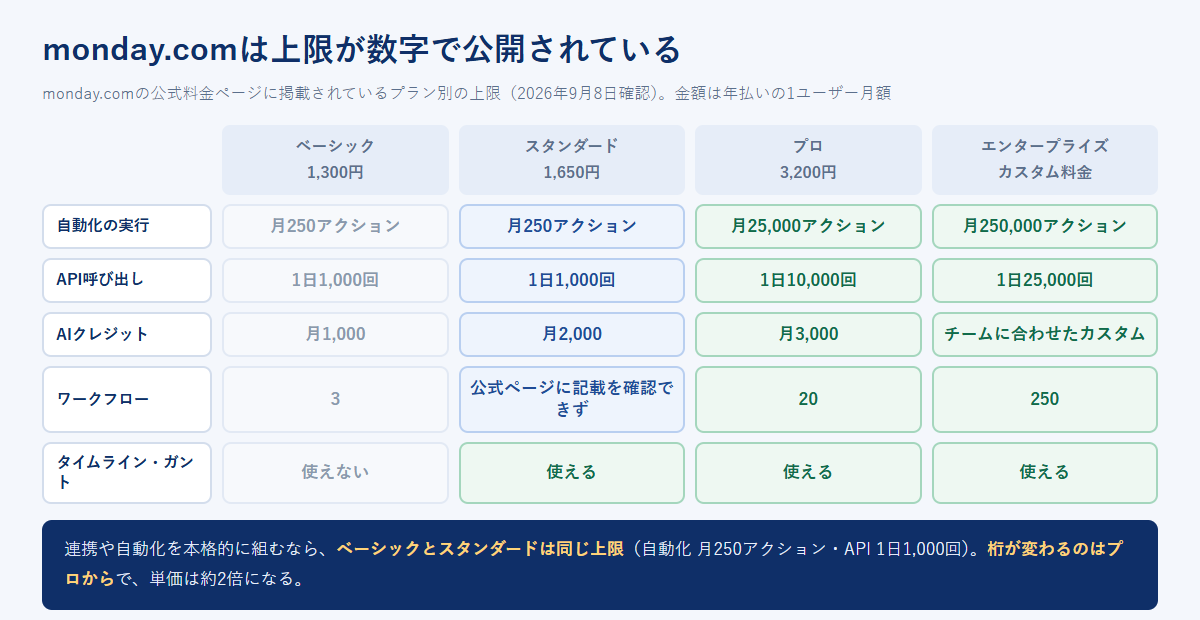The image size is (1200, 620).
Task: Select the スタンダード 1,650円 plan header
Action: (572, 160)
